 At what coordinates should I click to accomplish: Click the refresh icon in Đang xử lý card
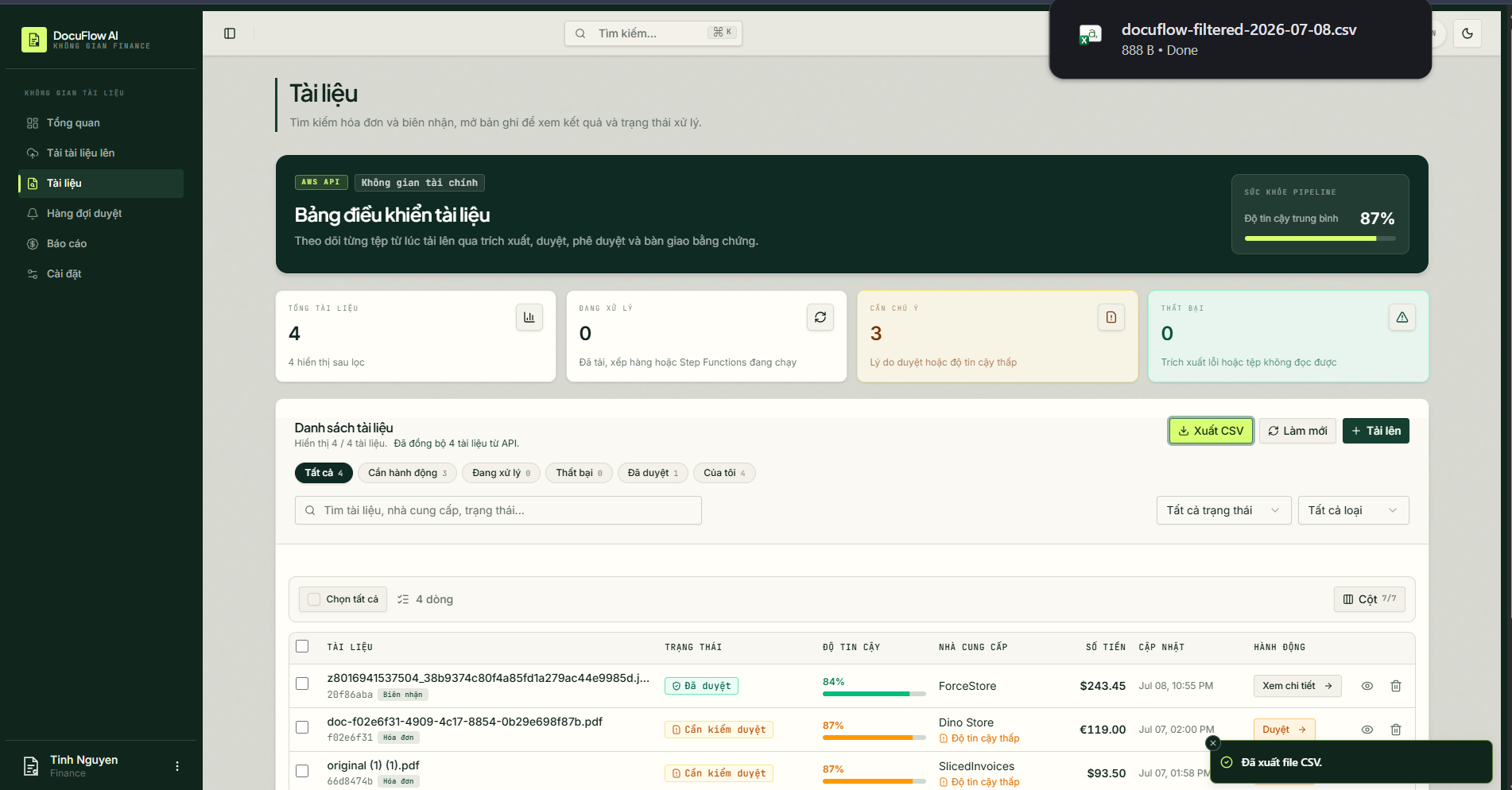820,317
